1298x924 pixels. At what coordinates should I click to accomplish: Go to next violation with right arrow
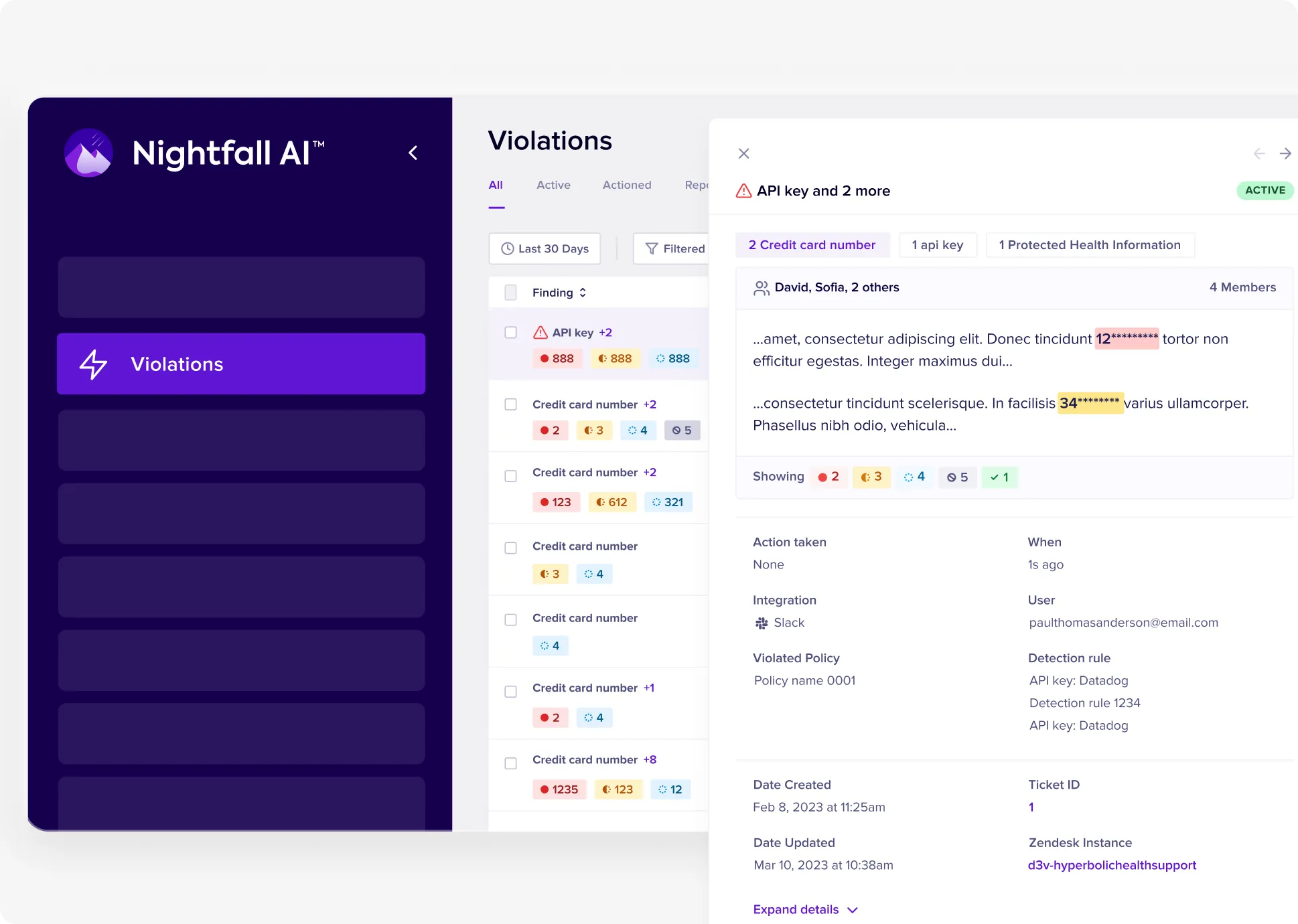point(1285,153)
